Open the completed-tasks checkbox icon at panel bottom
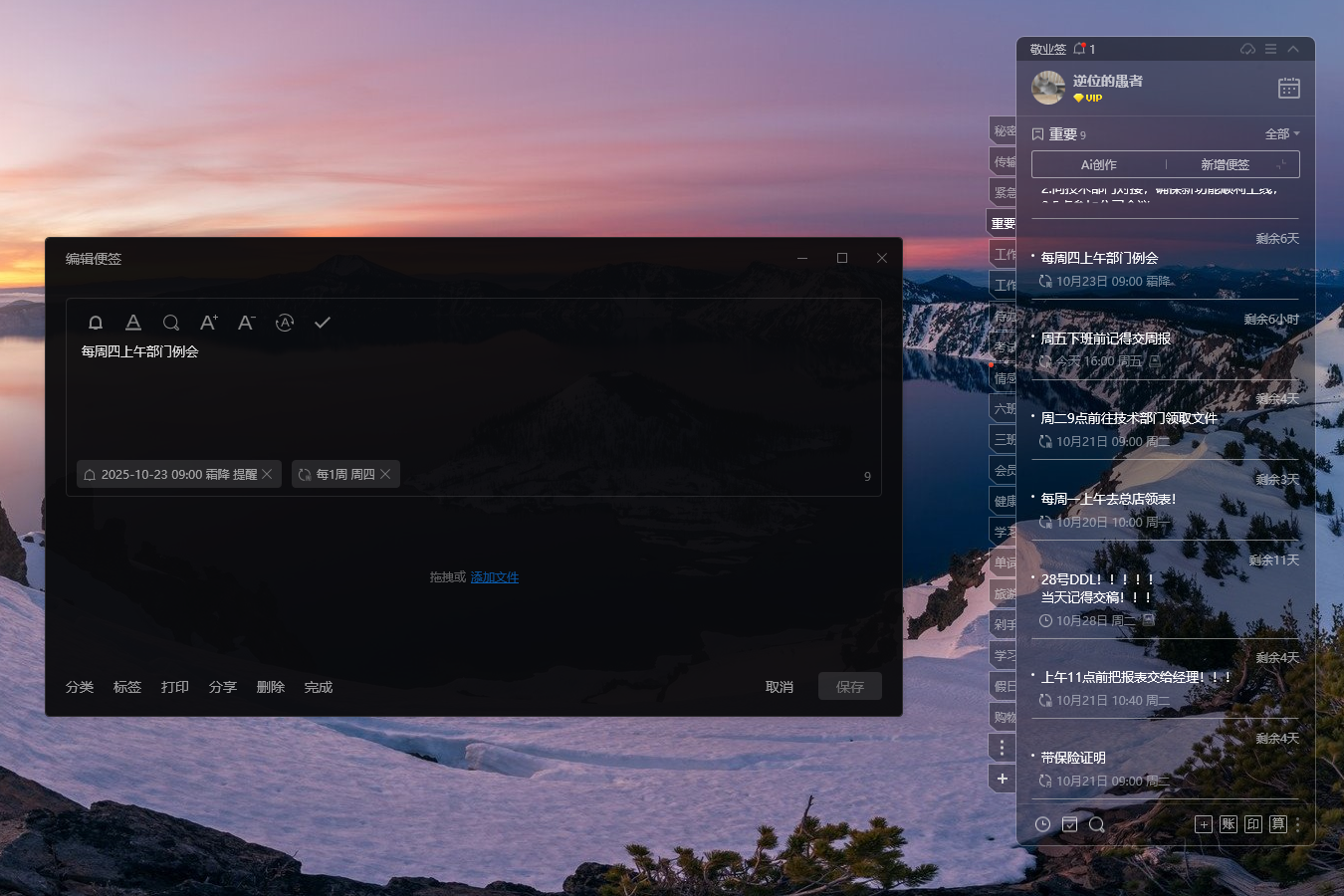The width and height of the screenshot is (1344, 896). click(1069, 824)
